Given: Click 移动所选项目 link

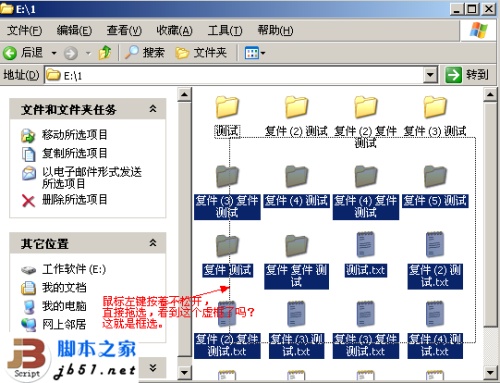Looking at the screenshot, I should point(74,135).
